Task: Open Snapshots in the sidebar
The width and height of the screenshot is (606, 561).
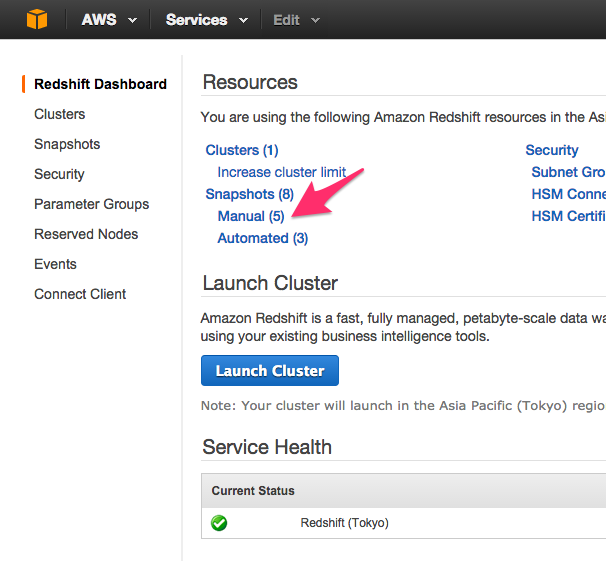Action: pos(67,144)
